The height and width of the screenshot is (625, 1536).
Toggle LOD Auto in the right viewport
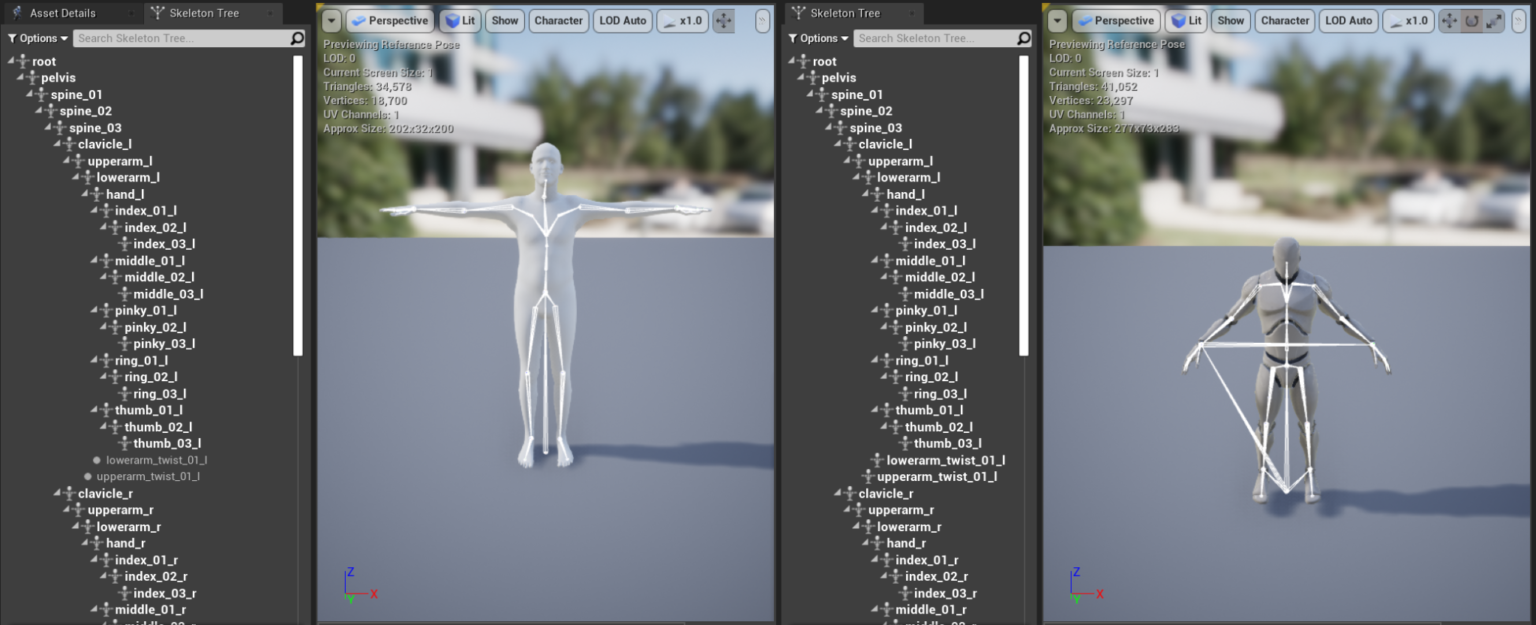point(1348,20)
